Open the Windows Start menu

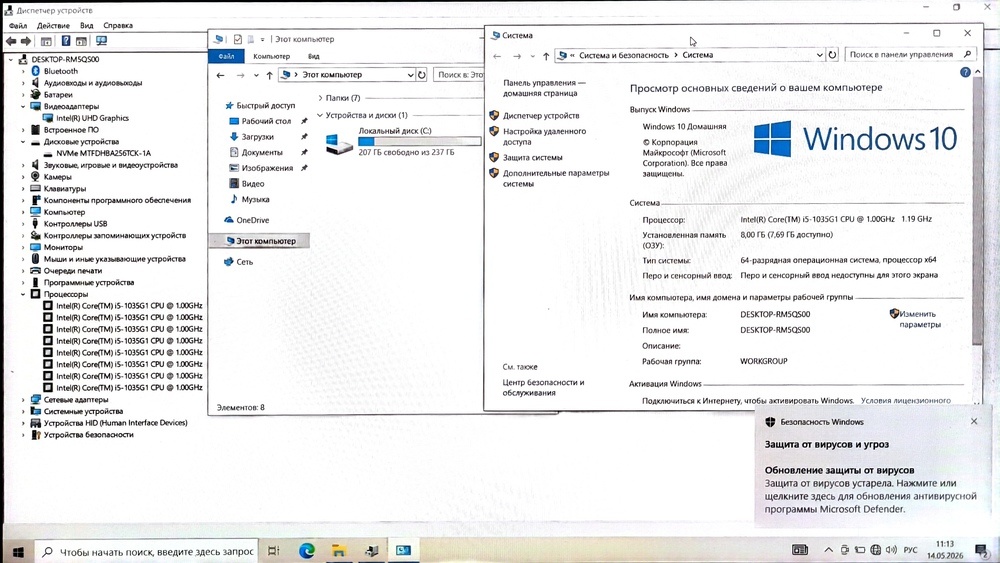point(18,552)
